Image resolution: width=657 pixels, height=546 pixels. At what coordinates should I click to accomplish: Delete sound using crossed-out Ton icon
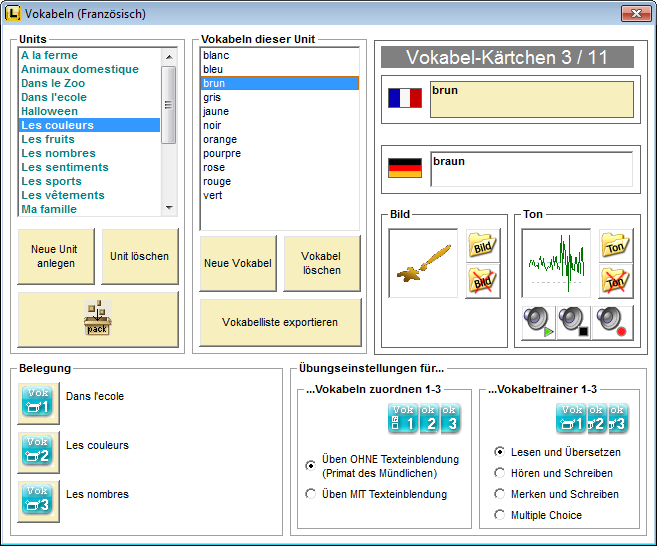click(617, 282)
